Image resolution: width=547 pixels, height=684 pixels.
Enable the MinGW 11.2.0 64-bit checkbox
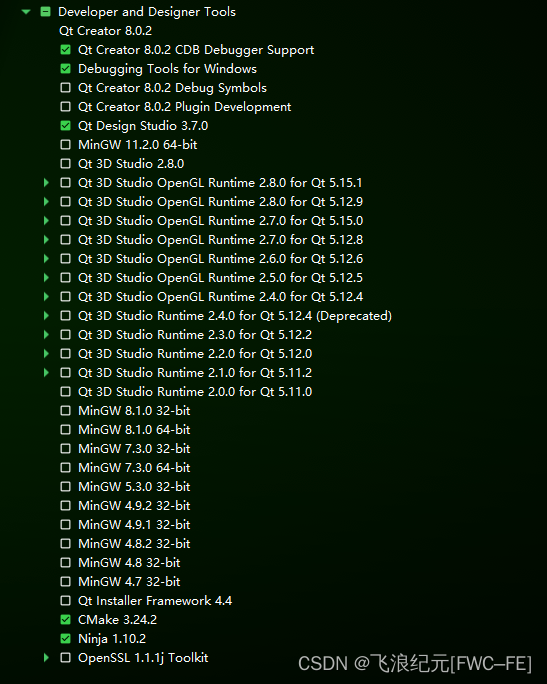65,145
